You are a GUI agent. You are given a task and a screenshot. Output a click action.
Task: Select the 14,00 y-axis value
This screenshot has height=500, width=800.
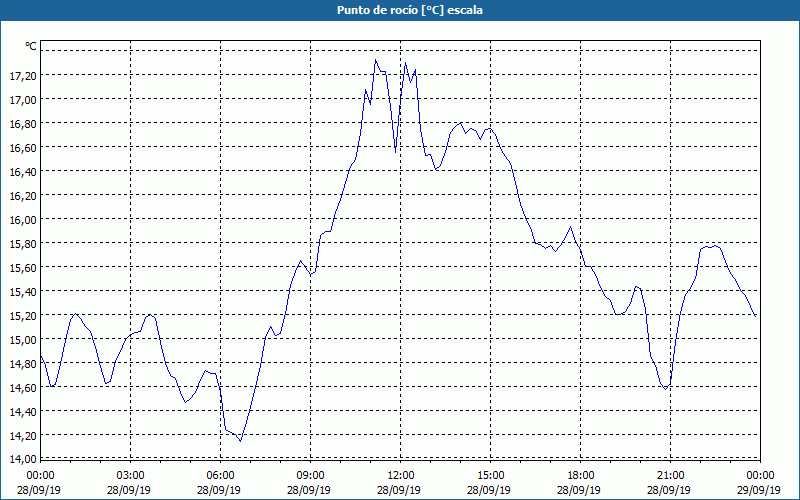[x=23, y=459]
